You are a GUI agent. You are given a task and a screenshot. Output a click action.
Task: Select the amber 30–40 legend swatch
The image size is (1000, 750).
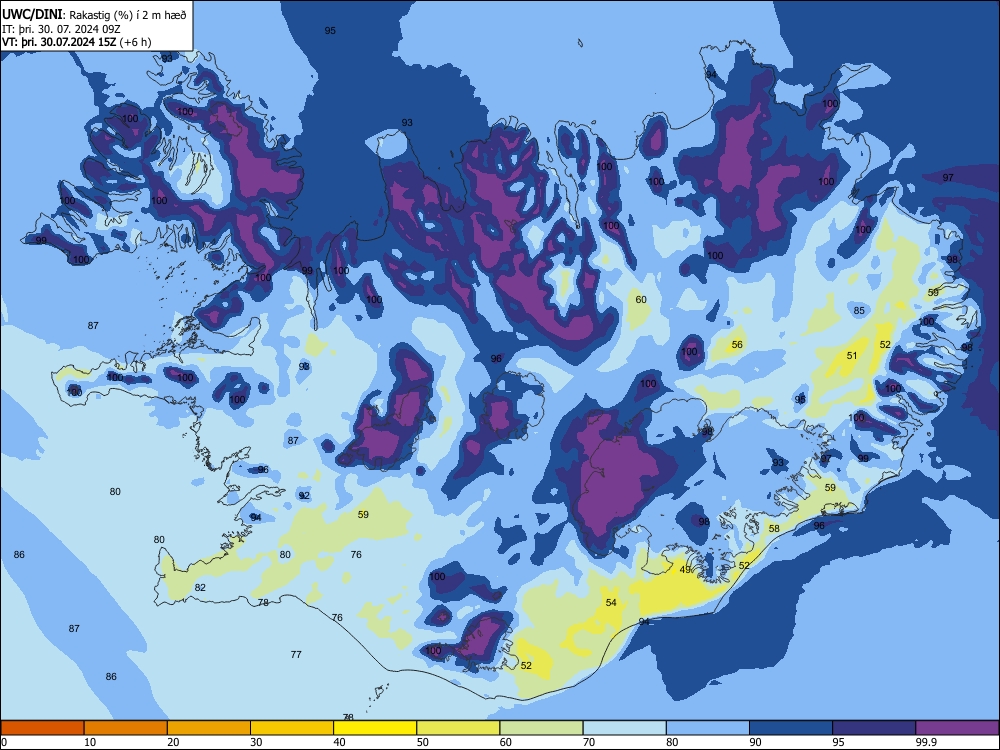coord(292,728)
